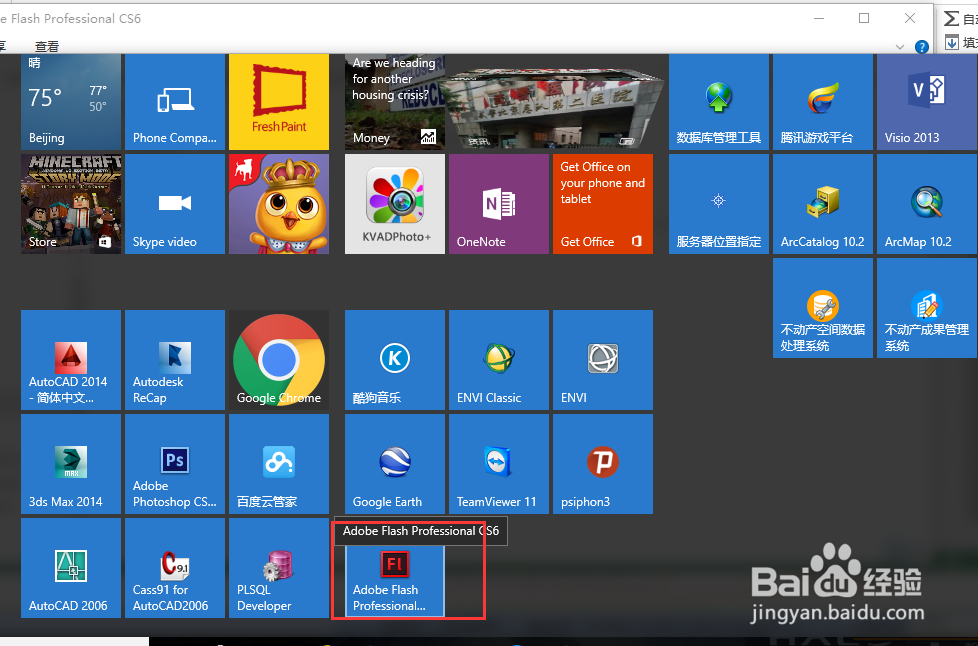Image resolution: width=978 pixels, height=646 pixels.
Task: Open 不动产空间数据处理系统 tile
Action: (823, 308)
